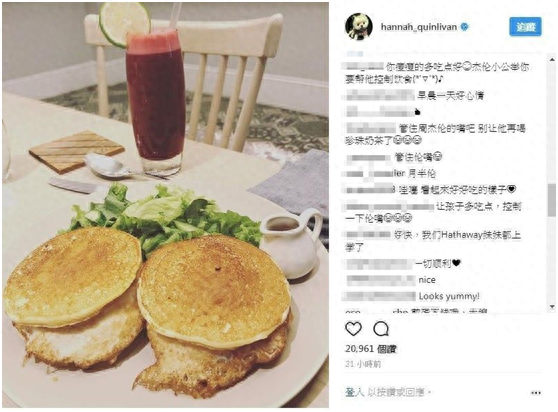This screenshot has width=558, height=412.
Task: Click the blurred username beside 'nice' comment
Action: point(381,280)
